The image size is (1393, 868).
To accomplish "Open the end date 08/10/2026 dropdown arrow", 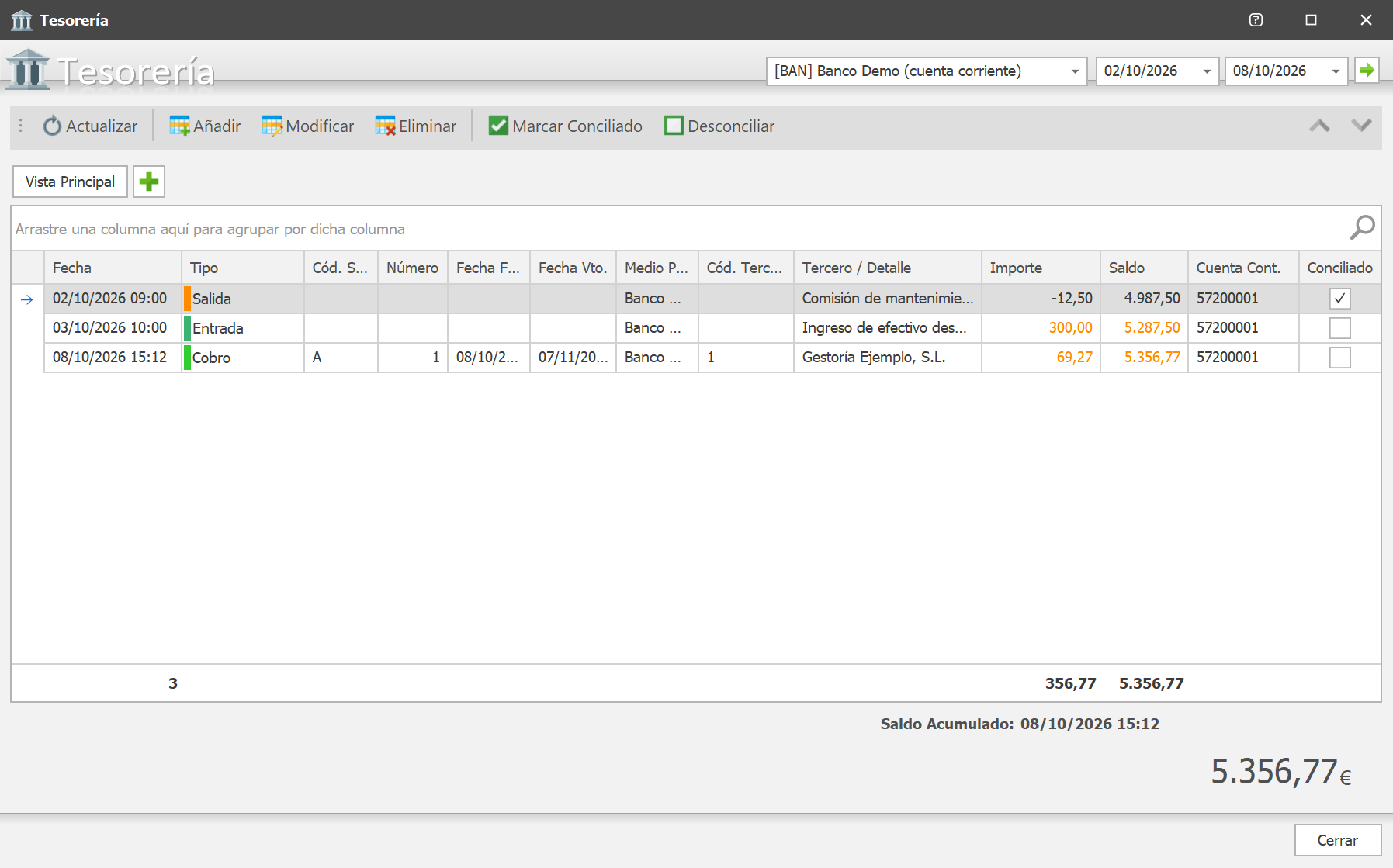I will tap(1336, 71).
